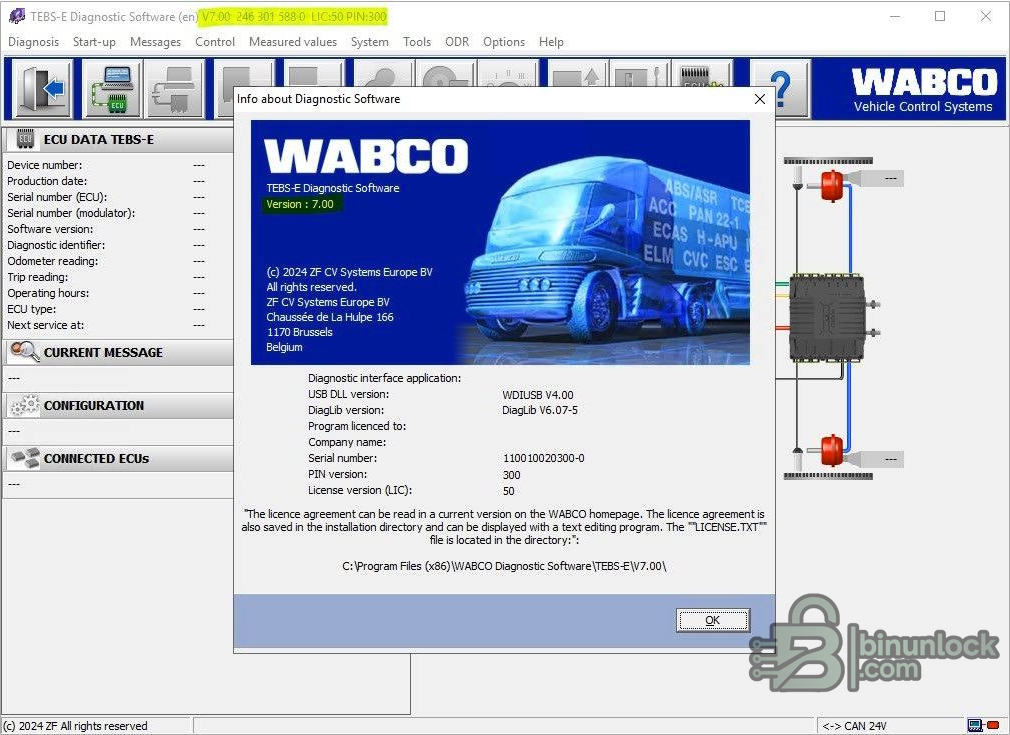The width and height of the screenshot is (1010, 735).
Task: Click the chips icon beside CONNECTED ECUs
Action: coord(25,458)
